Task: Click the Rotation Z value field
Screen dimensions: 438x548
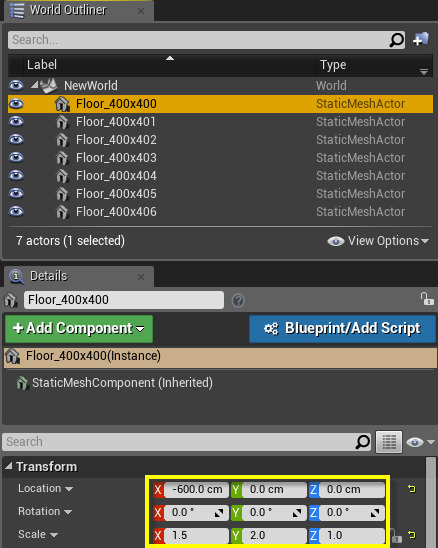Action: coord(352,513)
